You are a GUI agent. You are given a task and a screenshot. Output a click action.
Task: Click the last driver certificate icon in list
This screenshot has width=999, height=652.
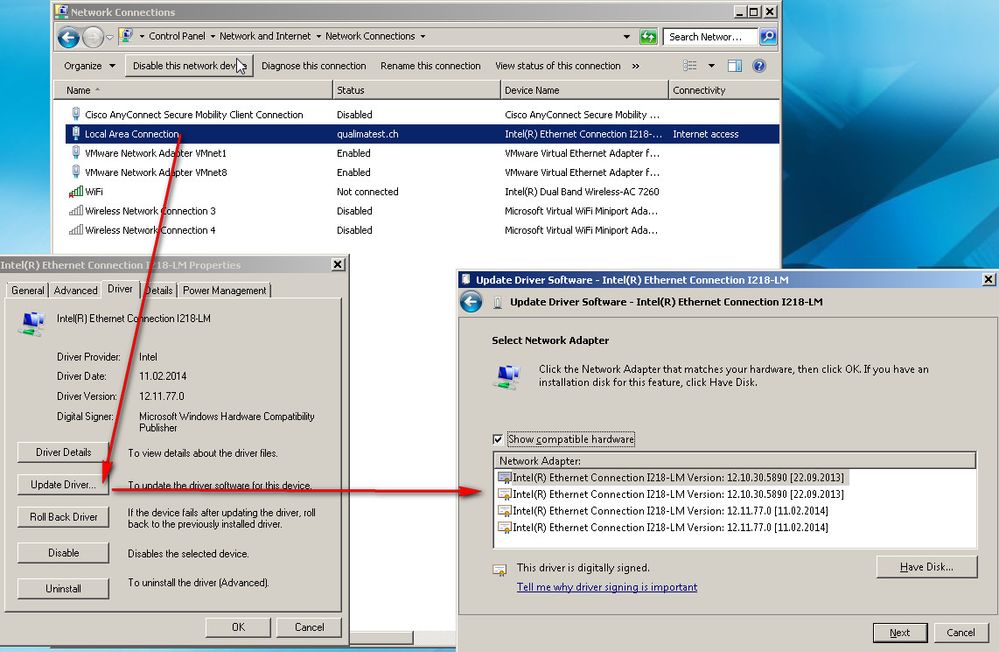[x=505, y=527]
